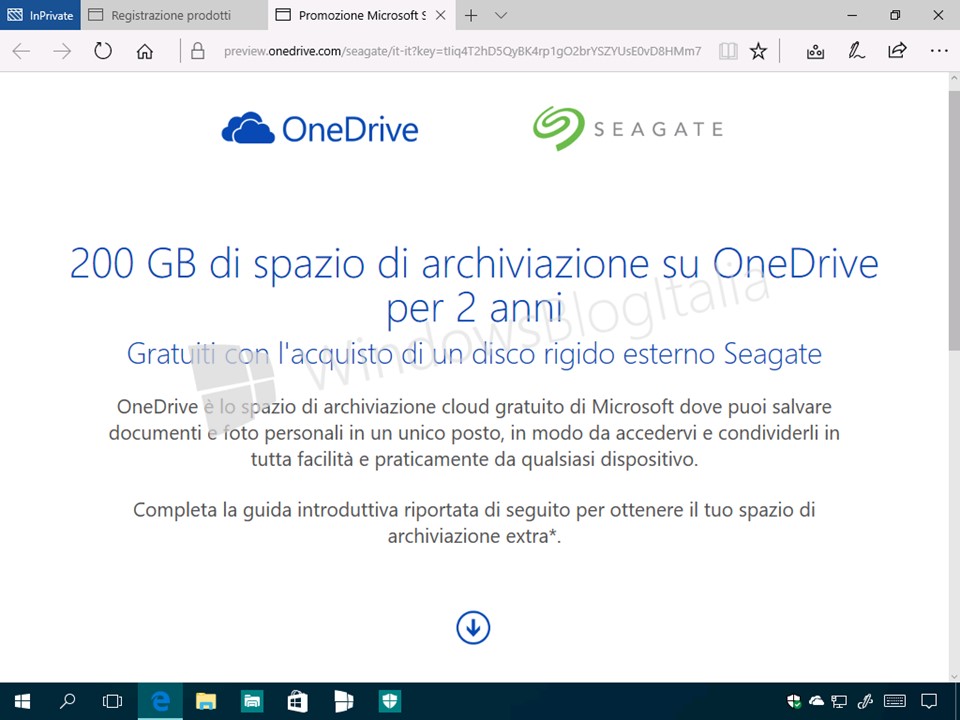Open Windows Ink Workspace tray icon

tap(865, 701)
